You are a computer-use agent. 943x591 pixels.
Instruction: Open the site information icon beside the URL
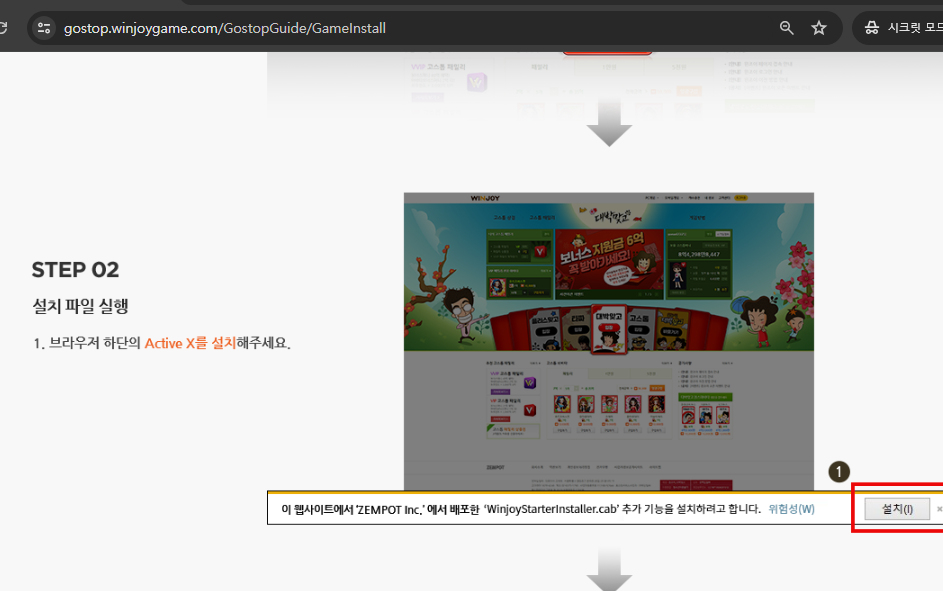(44, 27)
